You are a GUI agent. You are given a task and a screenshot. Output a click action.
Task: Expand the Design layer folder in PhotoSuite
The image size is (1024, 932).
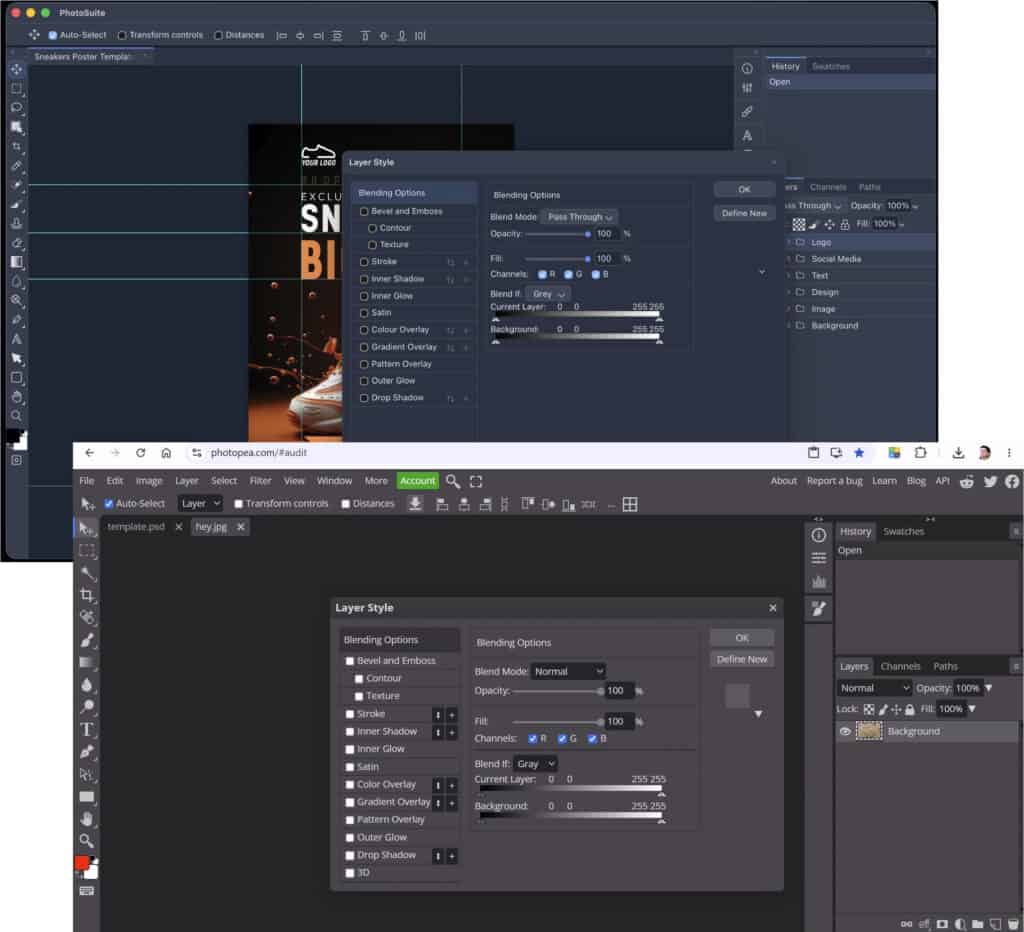click(x=789, y=293)
